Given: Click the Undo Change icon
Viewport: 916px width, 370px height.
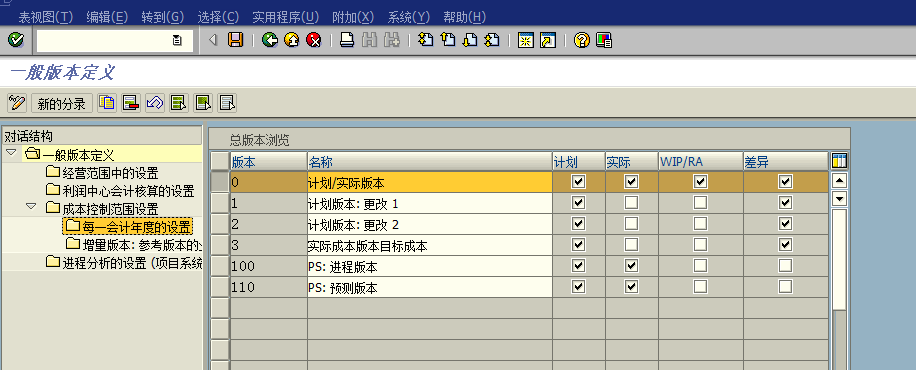Looking at the screenshot, I should (155, 103).
